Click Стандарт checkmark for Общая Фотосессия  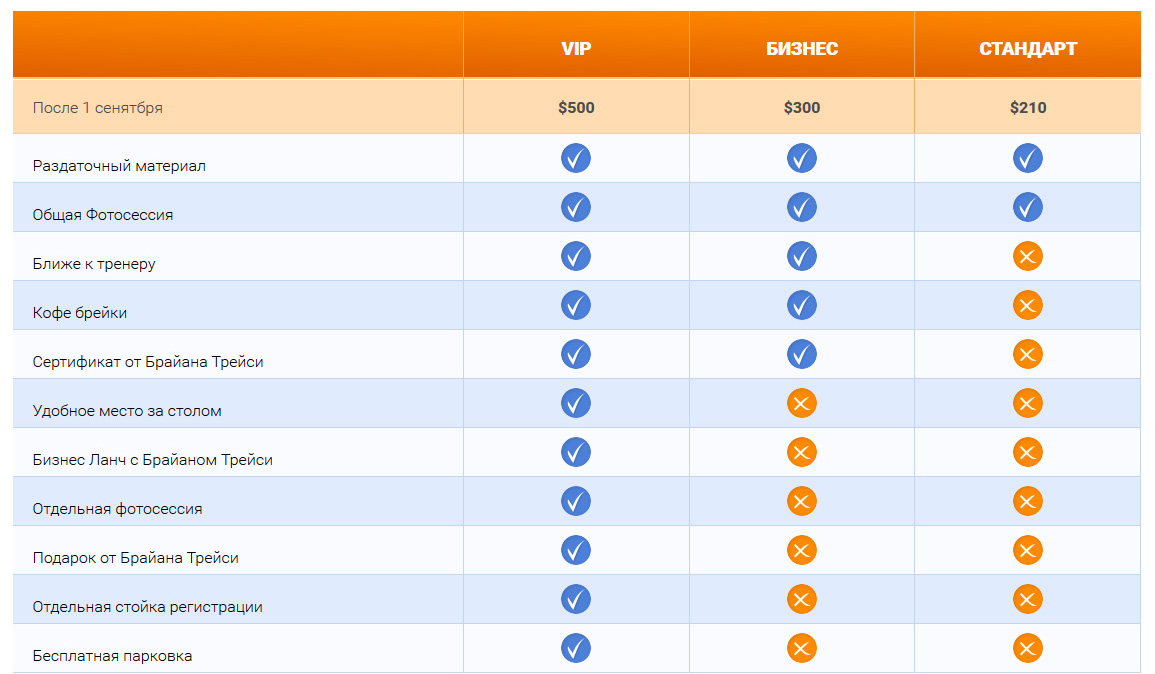1028,207
